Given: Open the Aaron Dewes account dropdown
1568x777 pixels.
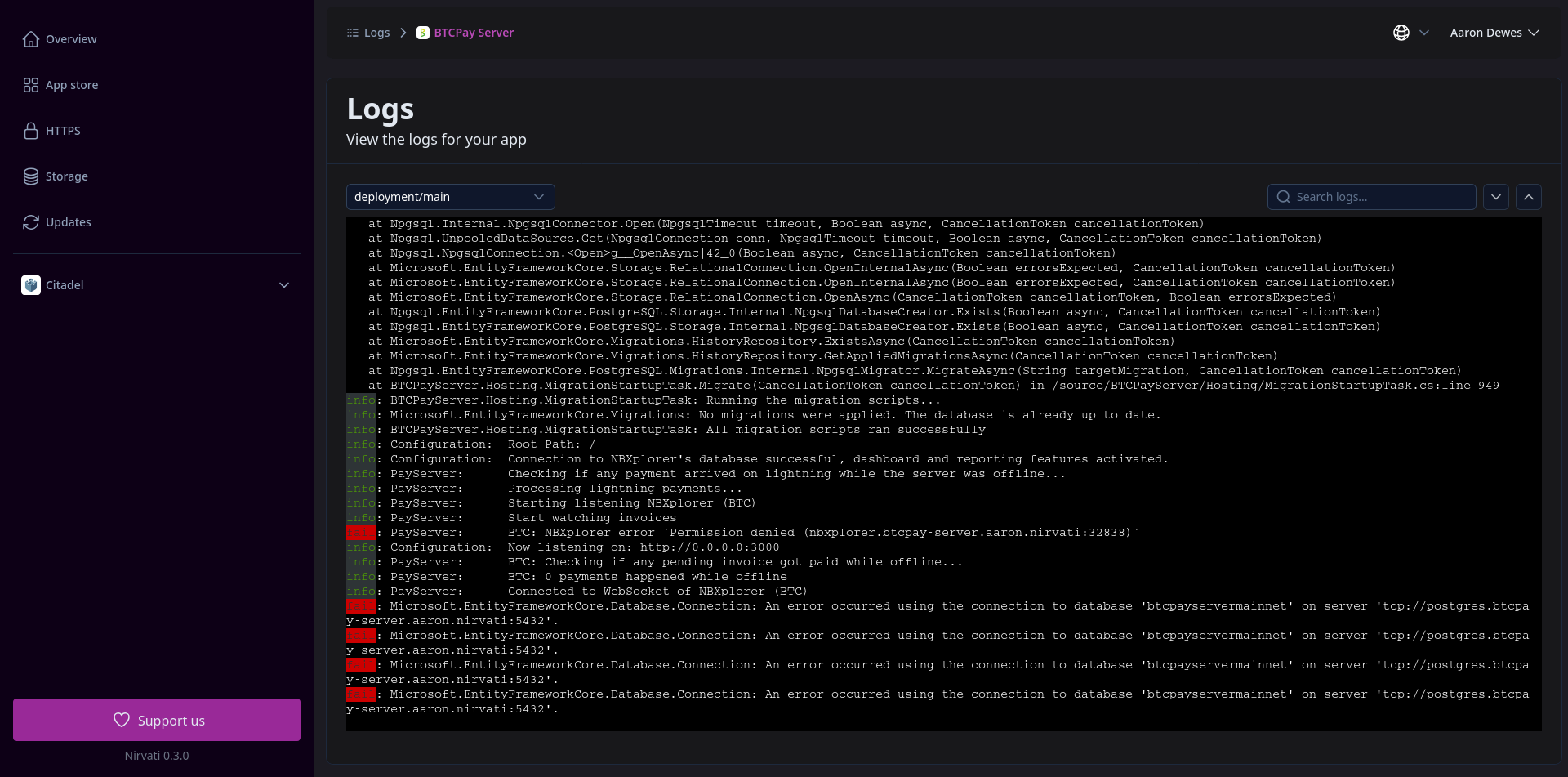Looking at the screenshot, I should (1495, 33).
